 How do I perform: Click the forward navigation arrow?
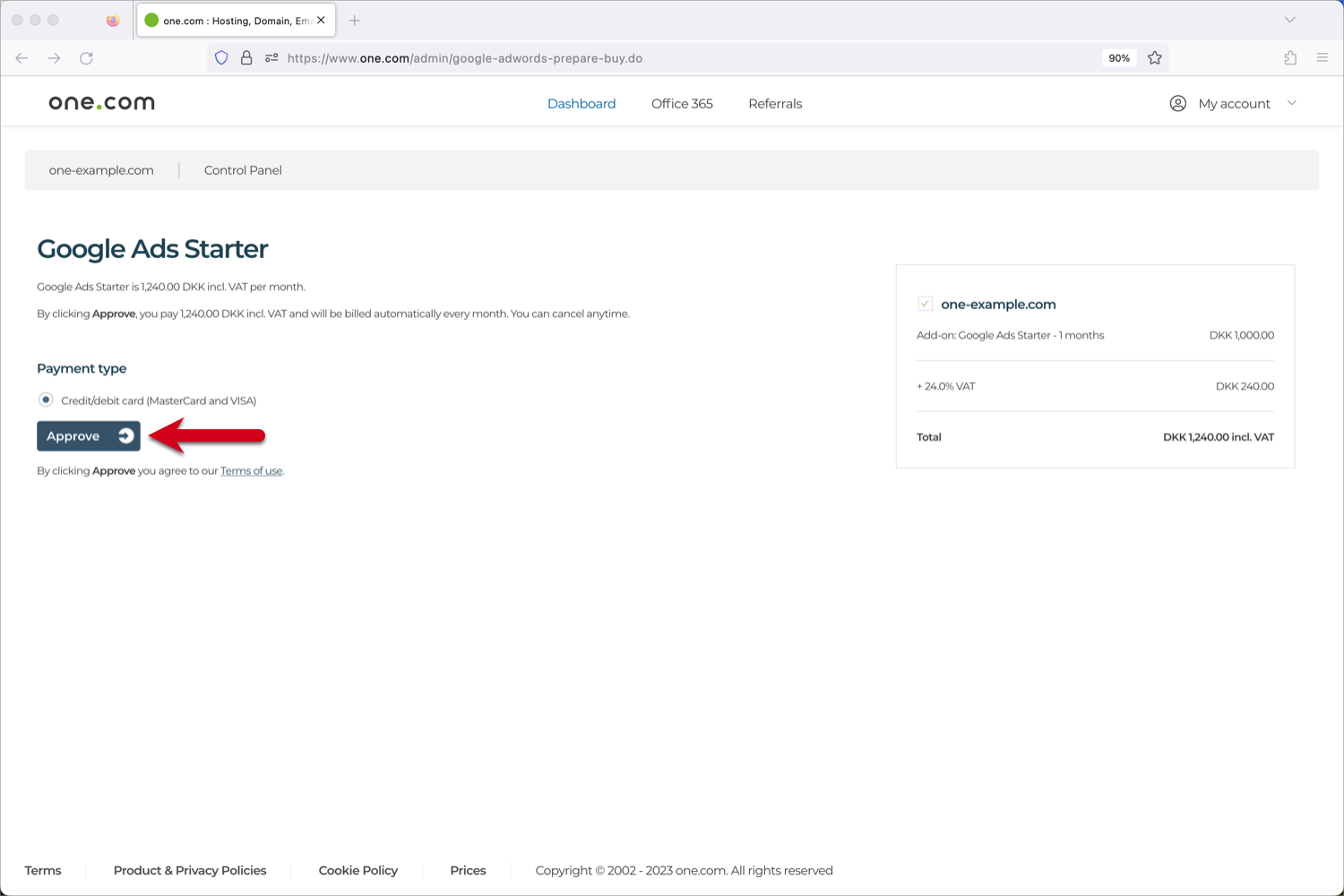(x=54, y=57)
